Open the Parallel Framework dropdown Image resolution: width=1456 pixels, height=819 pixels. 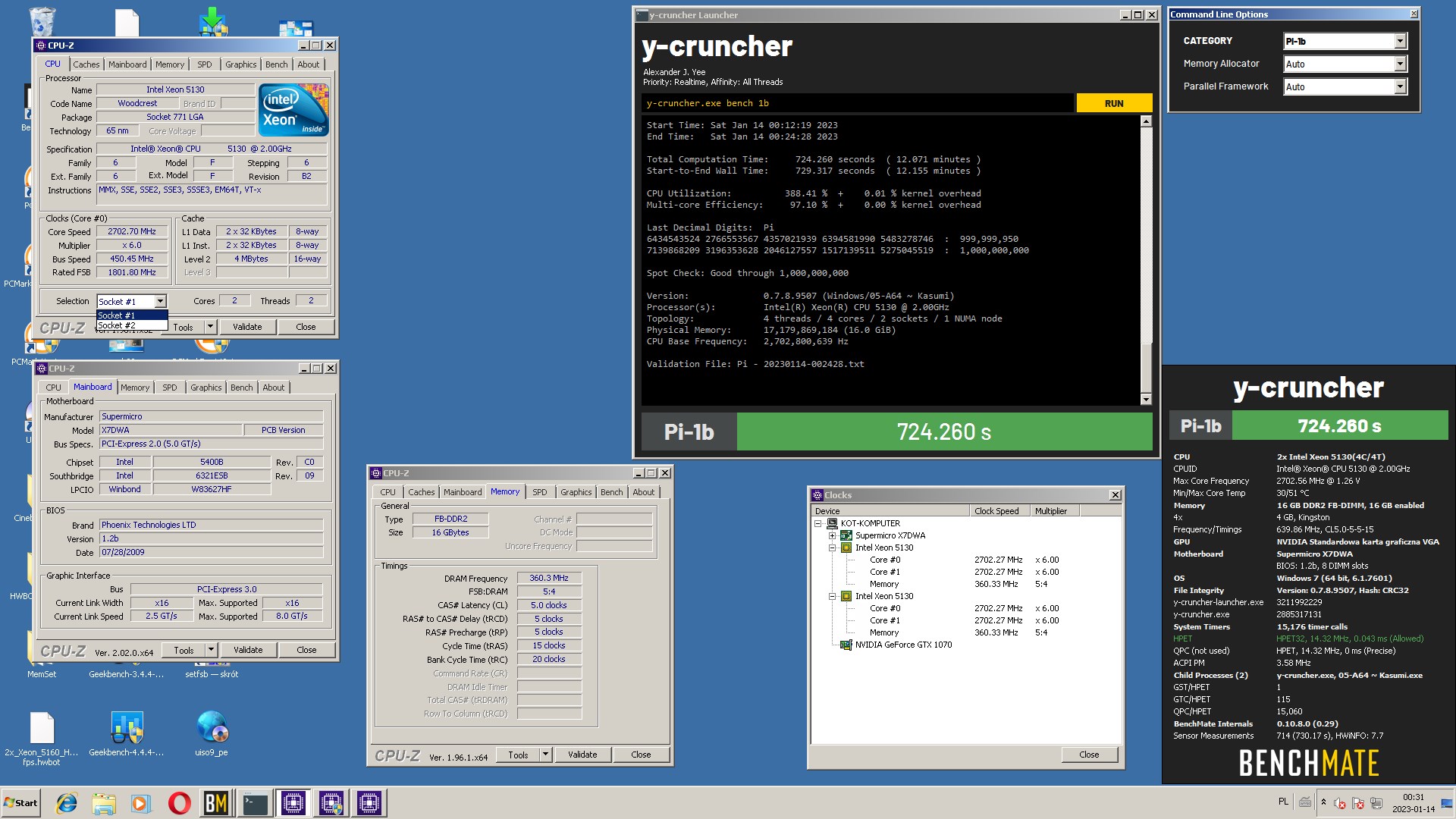(x=1400, y=86)
